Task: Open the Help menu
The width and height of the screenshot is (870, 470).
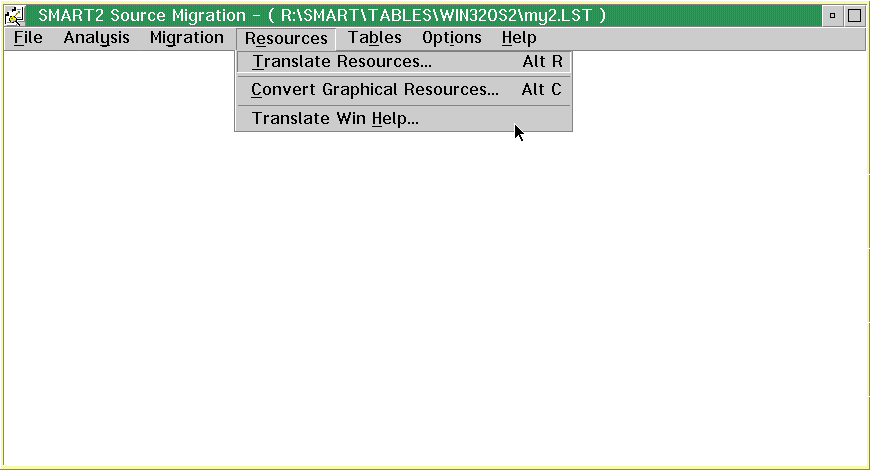Action: pos(519,38)
